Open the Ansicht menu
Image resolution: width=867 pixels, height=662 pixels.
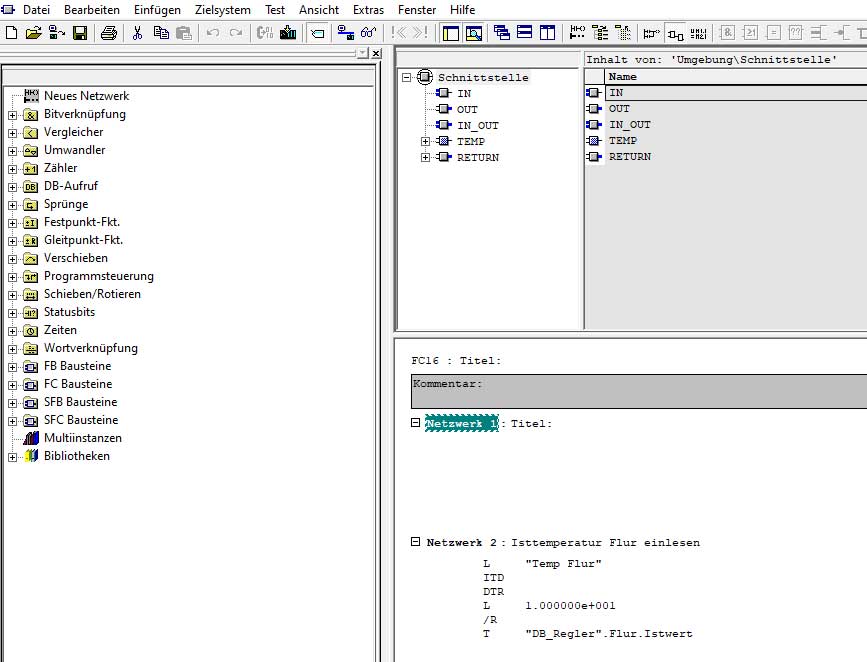(x=319, y=10)
